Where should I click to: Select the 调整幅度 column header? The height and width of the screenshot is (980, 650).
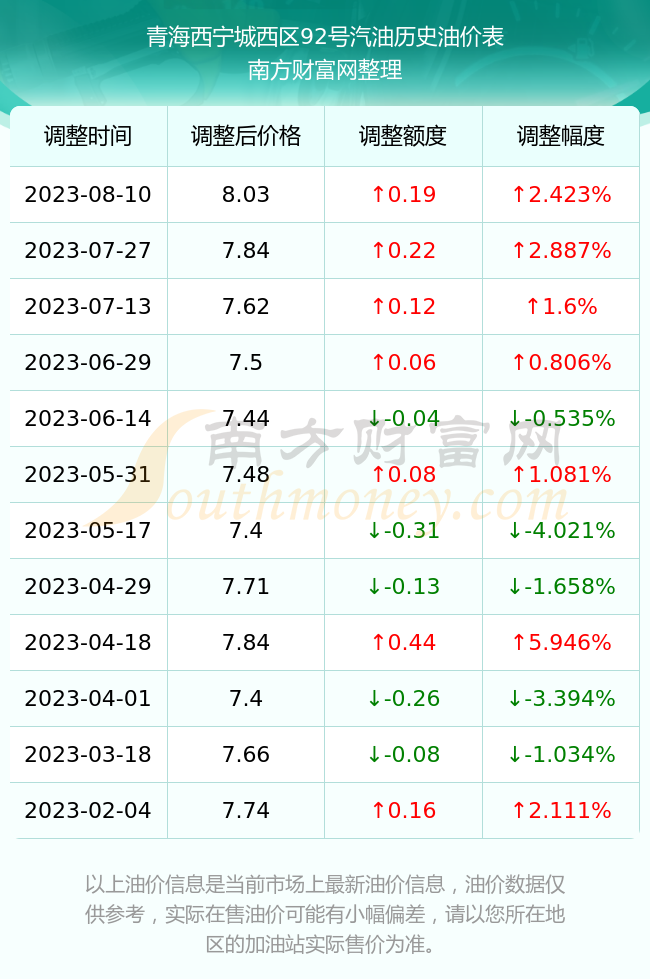[x=561, y=136]
